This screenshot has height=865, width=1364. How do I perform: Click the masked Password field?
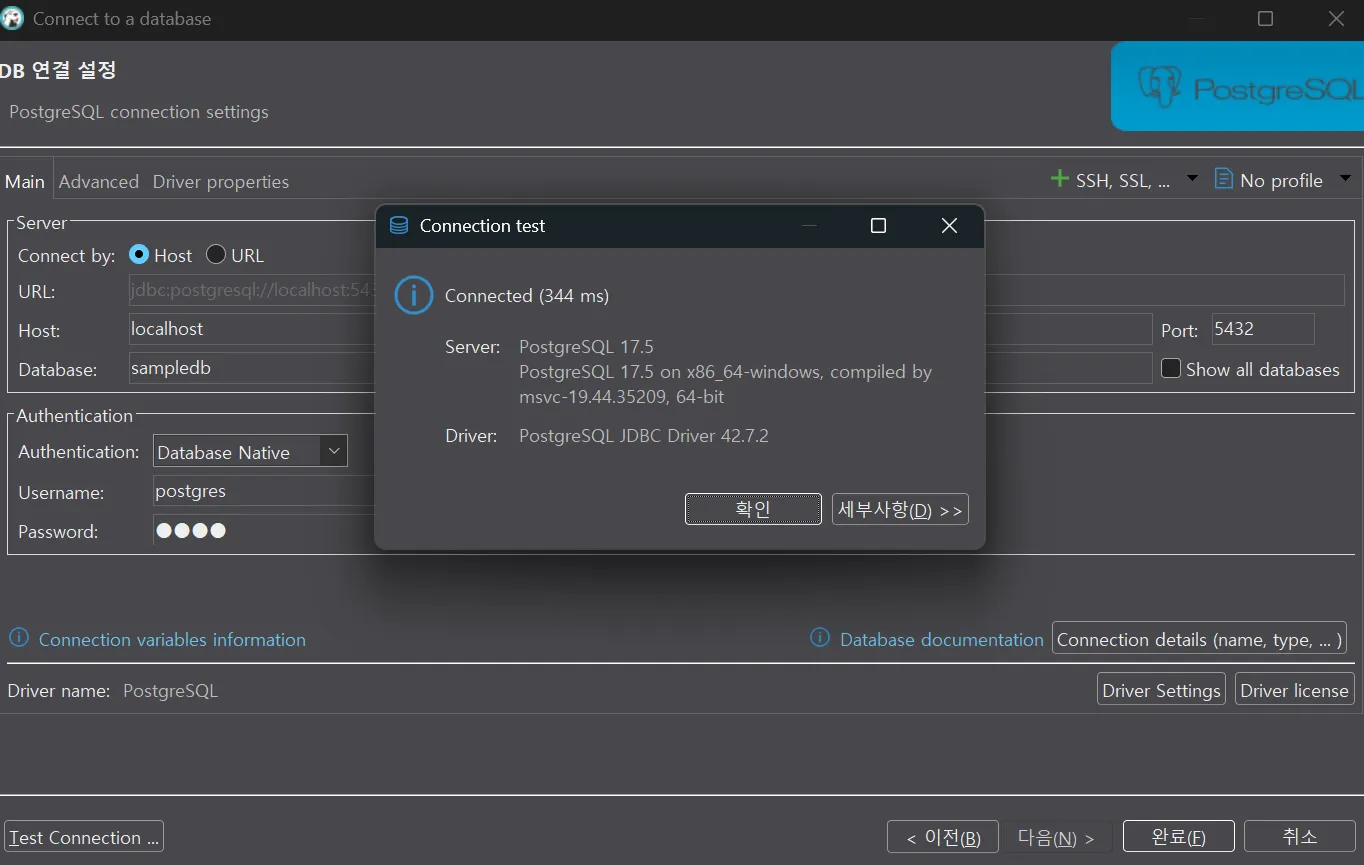(264, 530)
